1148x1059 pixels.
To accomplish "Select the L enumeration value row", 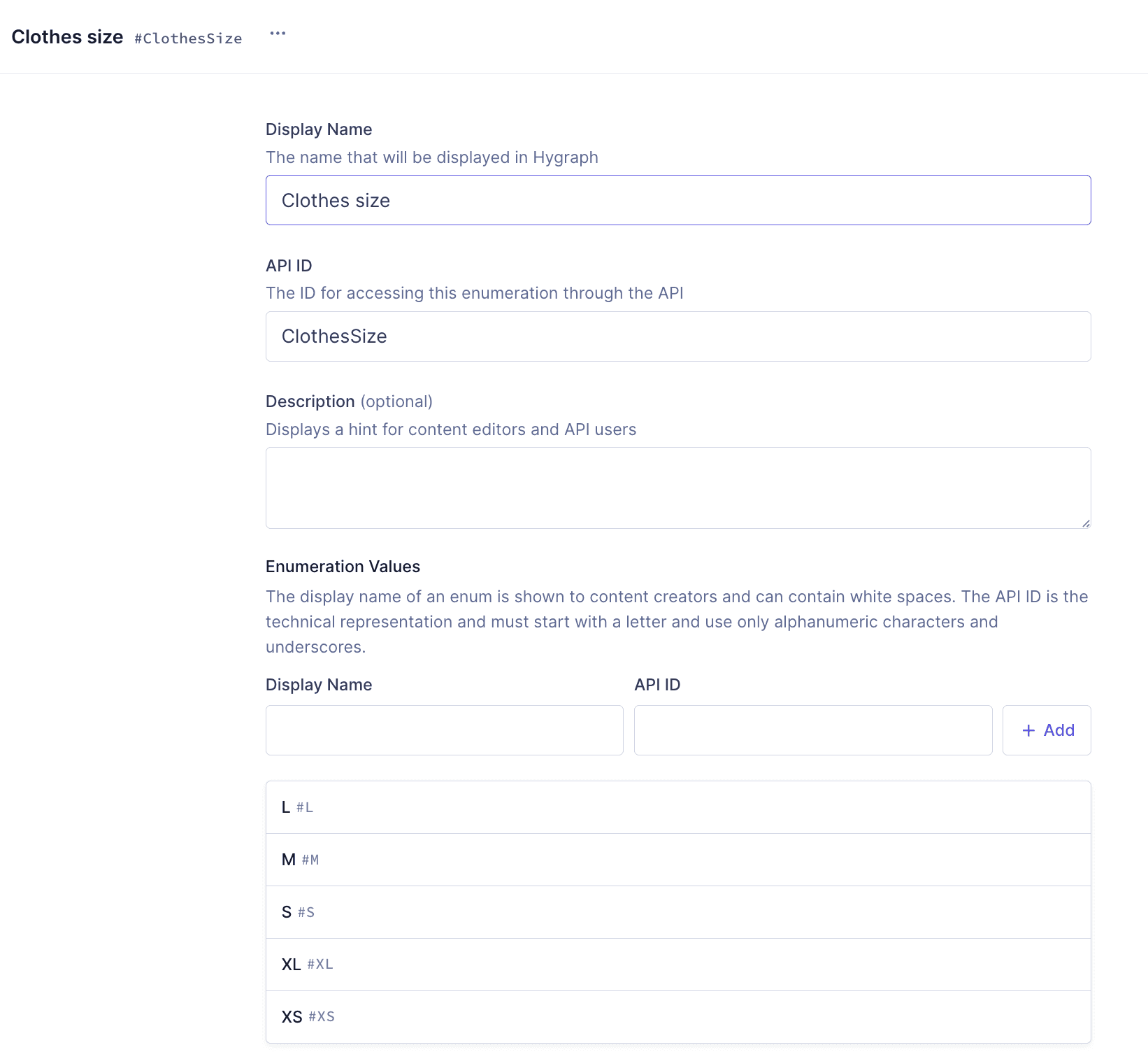I will 677,807.
